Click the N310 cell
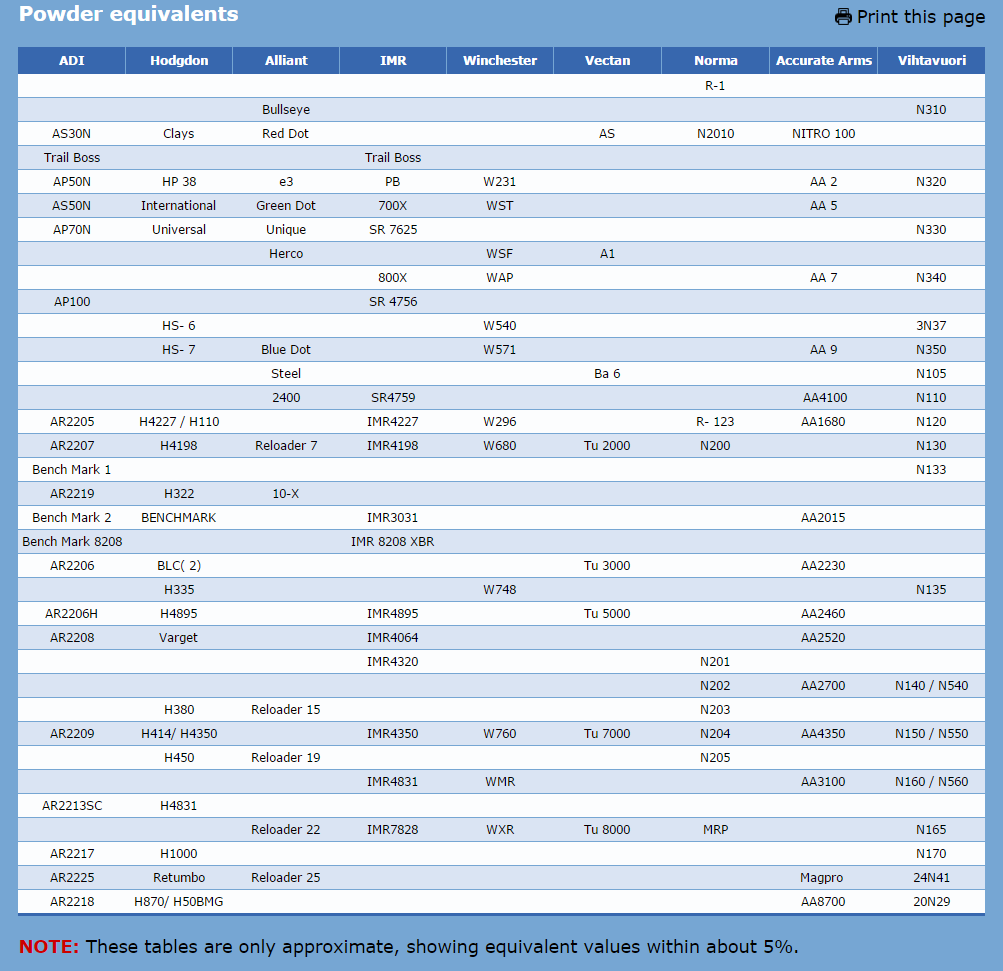 (931, 110)
